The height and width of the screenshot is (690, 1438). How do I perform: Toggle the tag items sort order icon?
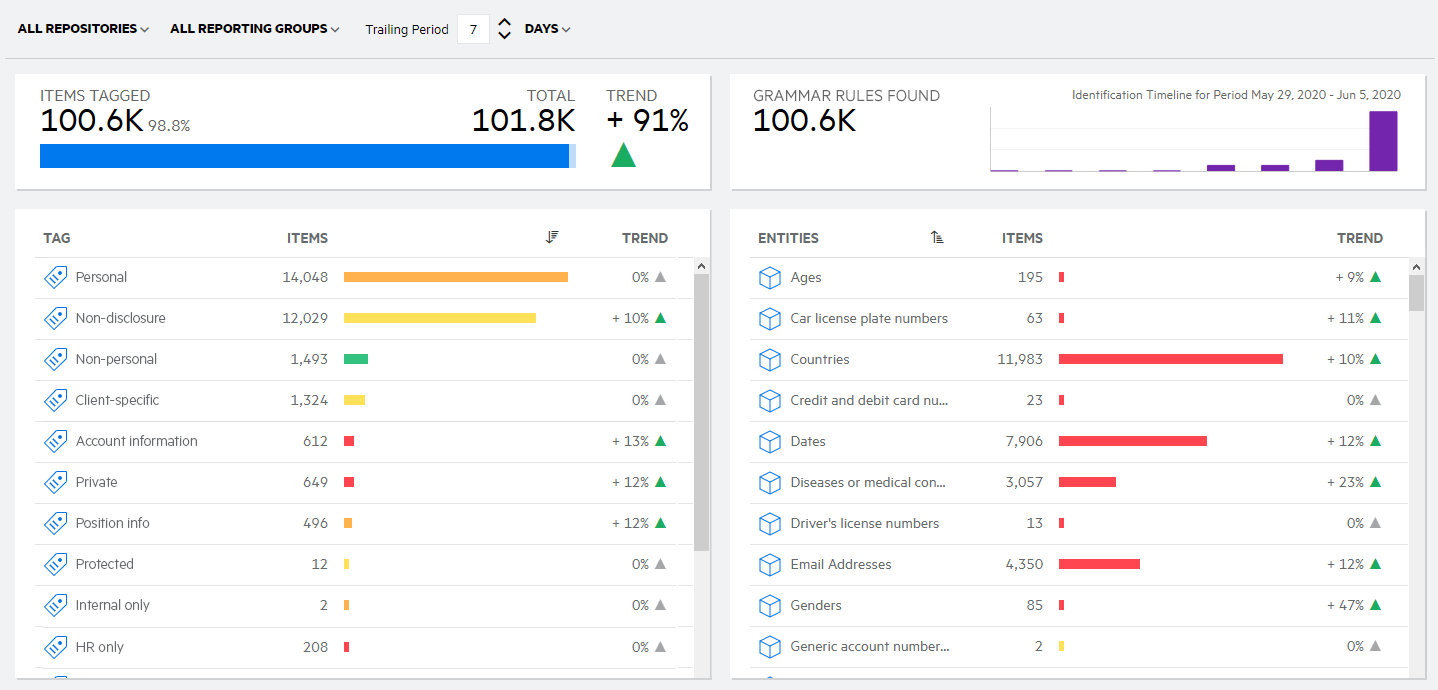click(552, 238)
